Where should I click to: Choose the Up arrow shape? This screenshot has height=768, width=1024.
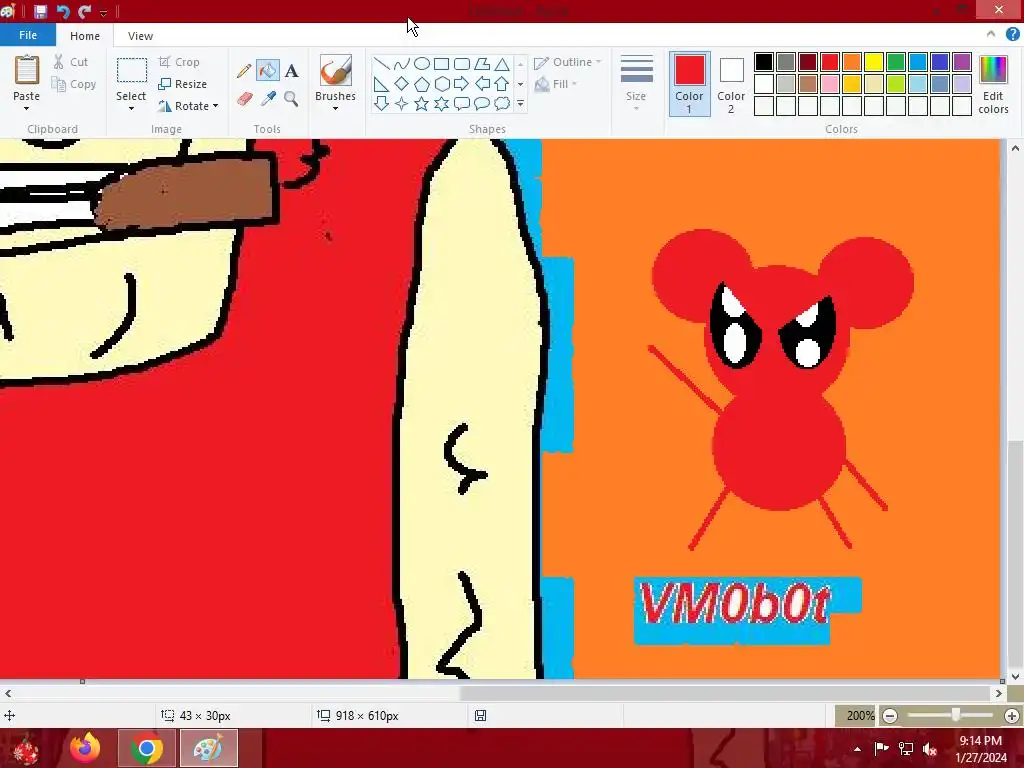coord(502,84)
